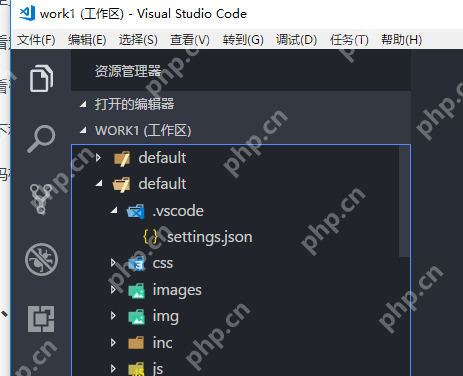Image resolution: width=463 pixels, height=376 pixels.
Task: Select the css folder label
Action: pyautogui.click(x=163, y=264)
